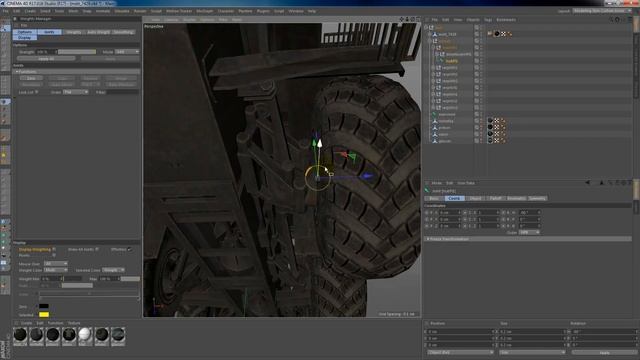
Task: Toggle the visibility dots for the root null object
Action: pyautogui.click(x=481, y=27)
